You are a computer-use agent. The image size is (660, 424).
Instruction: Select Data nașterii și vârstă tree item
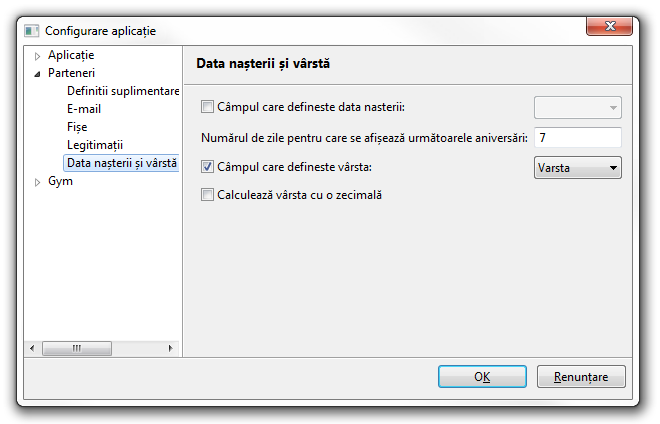click(120, 163)
